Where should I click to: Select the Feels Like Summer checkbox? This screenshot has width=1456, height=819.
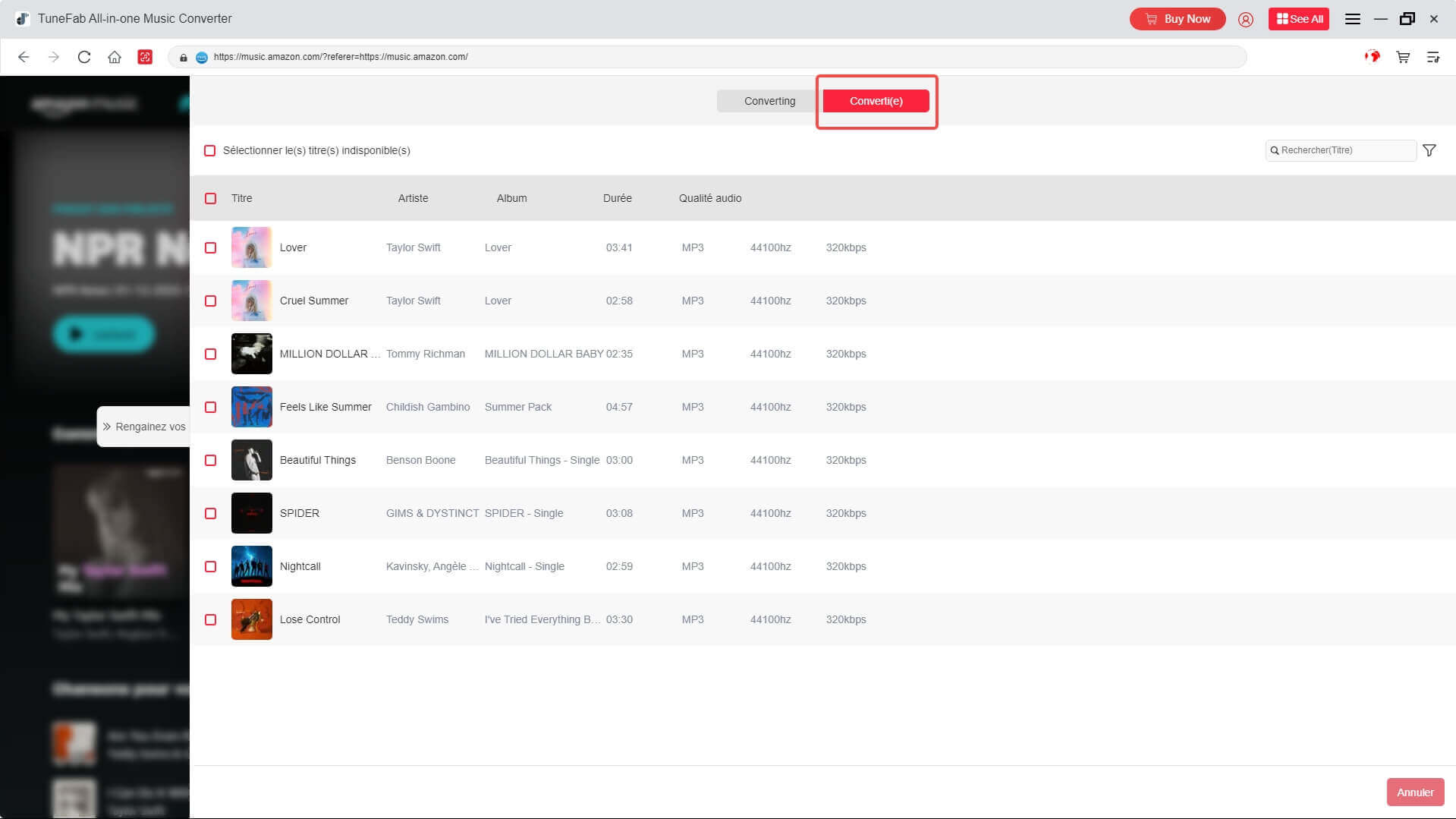(x=211, y=407)
